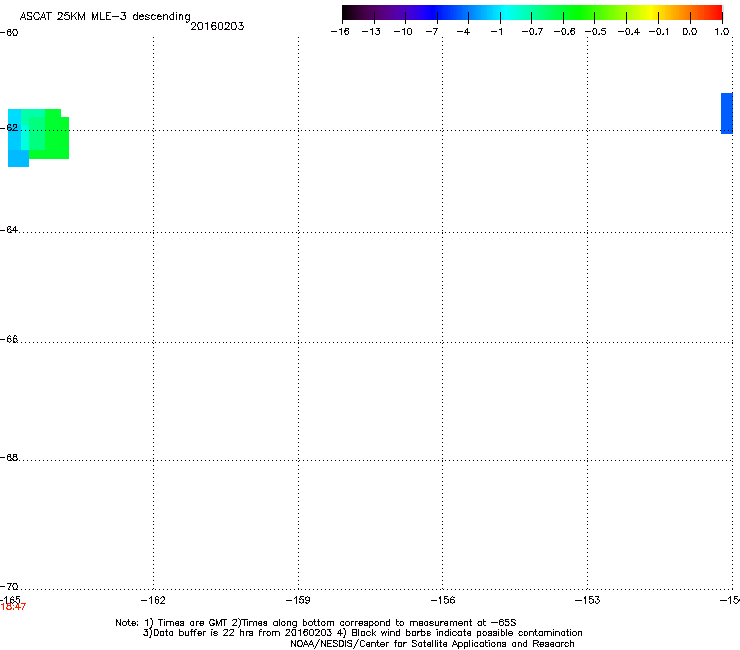Image resolution: width=740 pixels, height=650 pixels.
Task: Click the blue data cell at the right map edge
Action: pos(727,113)
